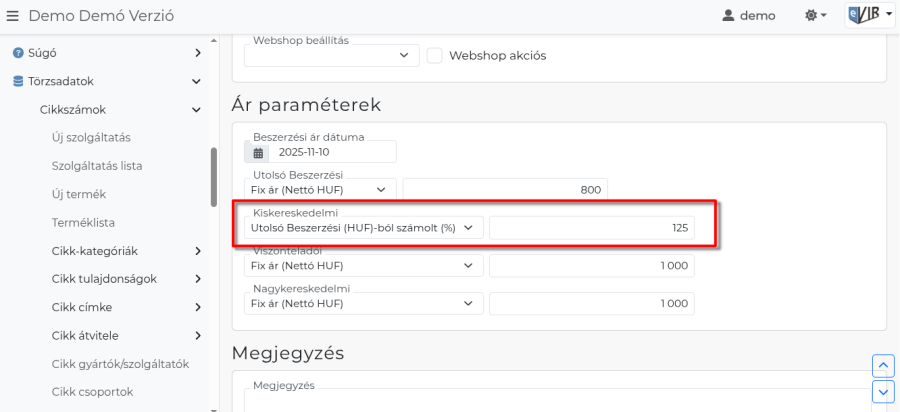The width and height of the screenshot is (900, 412).
Task: Collapse the Törzsadatok menu section
Action: [198, 81]
